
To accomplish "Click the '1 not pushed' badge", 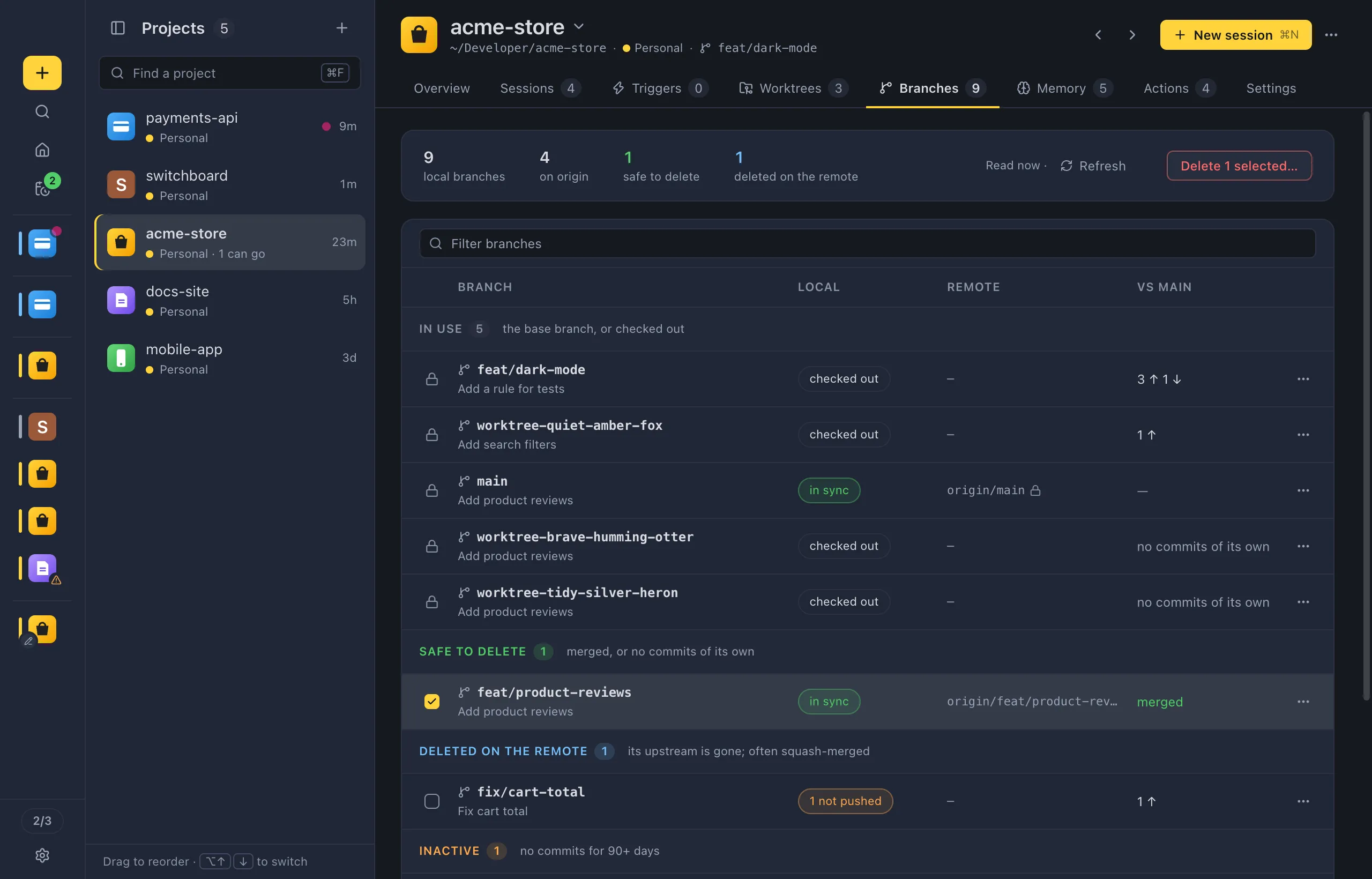I will 845,801.
